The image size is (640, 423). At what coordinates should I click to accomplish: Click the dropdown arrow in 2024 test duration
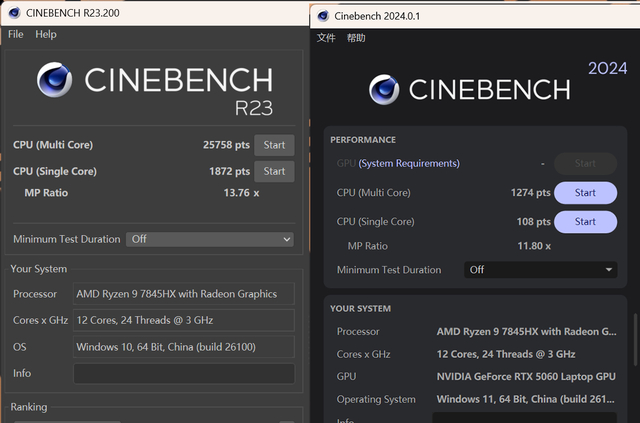[x=610, y=270]
